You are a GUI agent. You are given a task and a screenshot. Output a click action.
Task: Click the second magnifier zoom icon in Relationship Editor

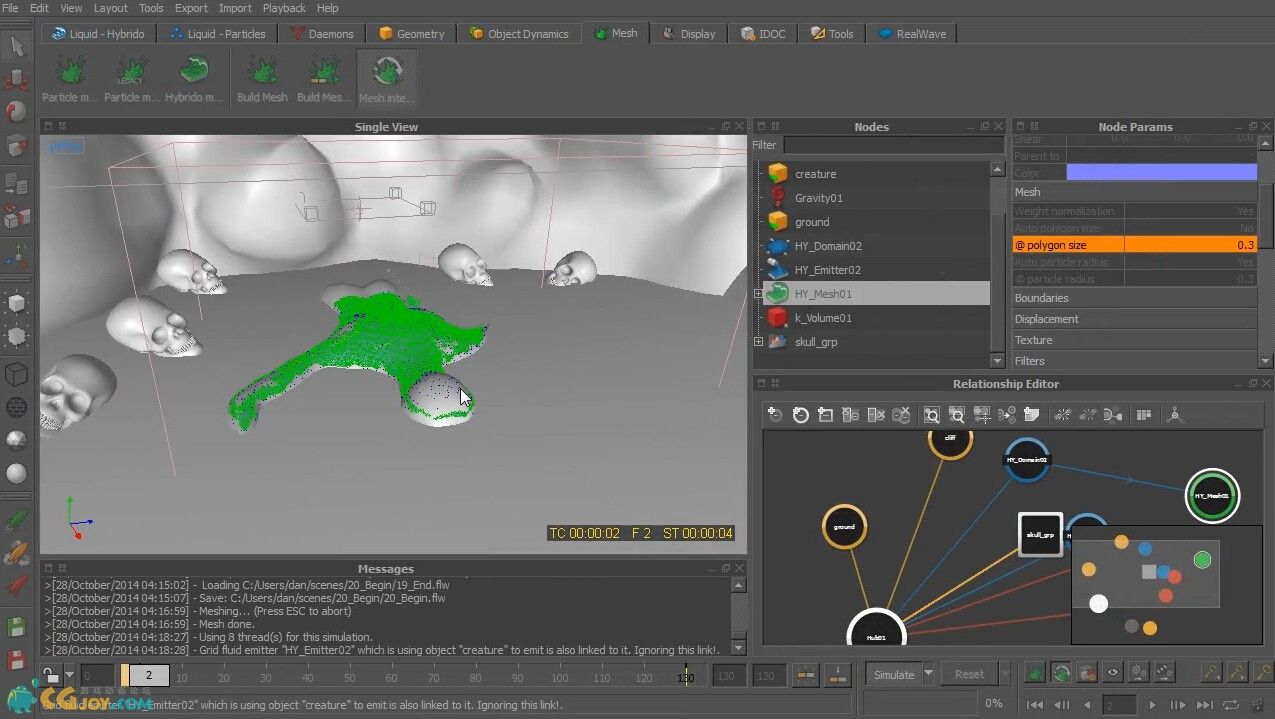(x=957, y=414)
